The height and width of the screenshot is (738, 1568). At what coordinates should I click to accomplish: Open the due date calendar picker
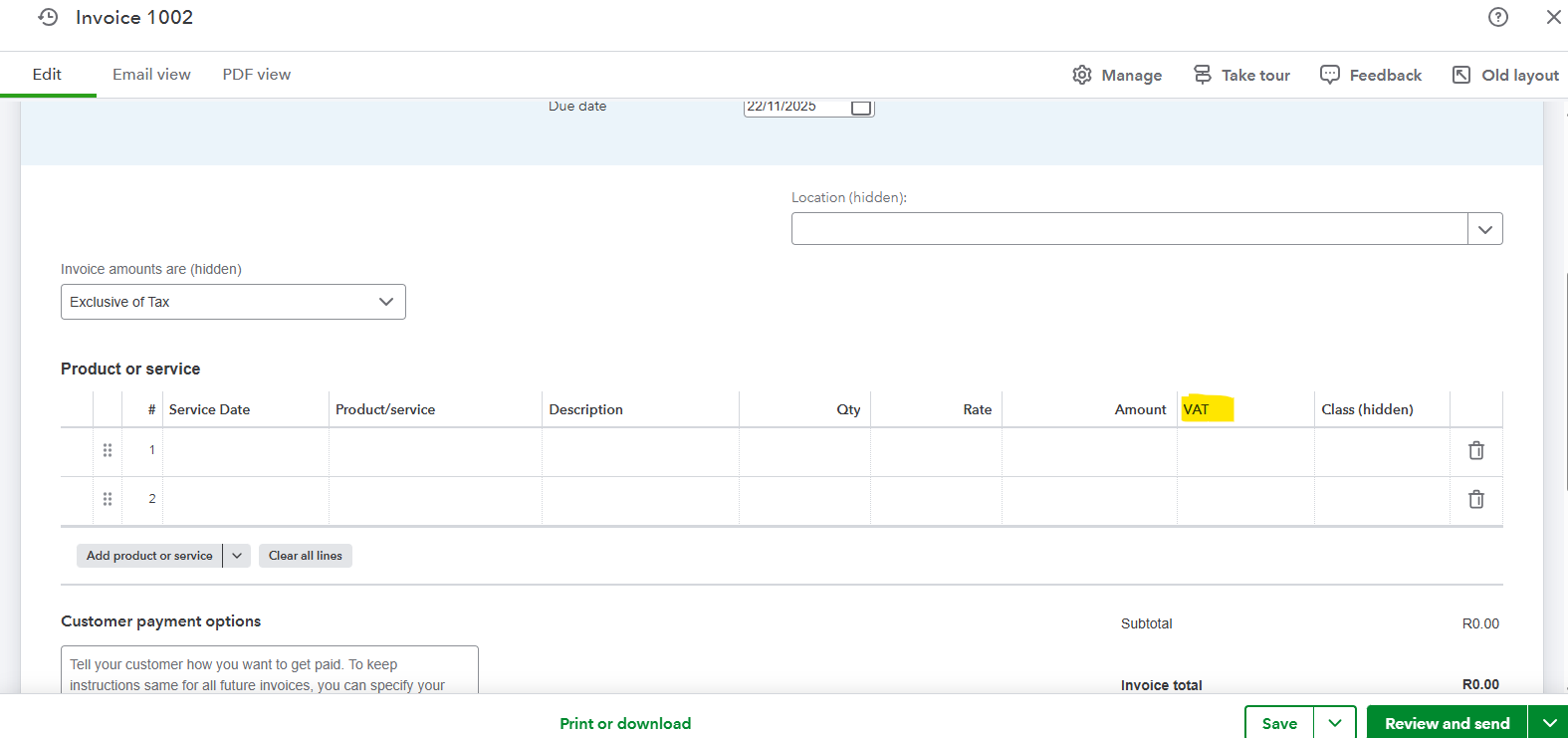[x=861, y=108]
